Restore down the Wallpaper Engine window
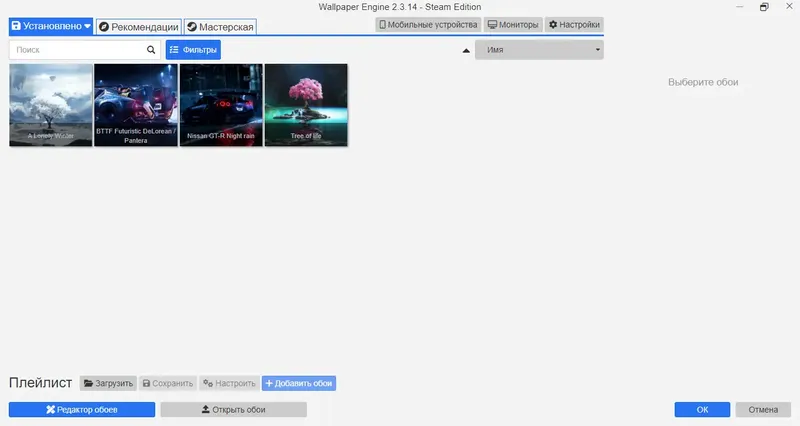800x426 pixels. pos(764,7)
